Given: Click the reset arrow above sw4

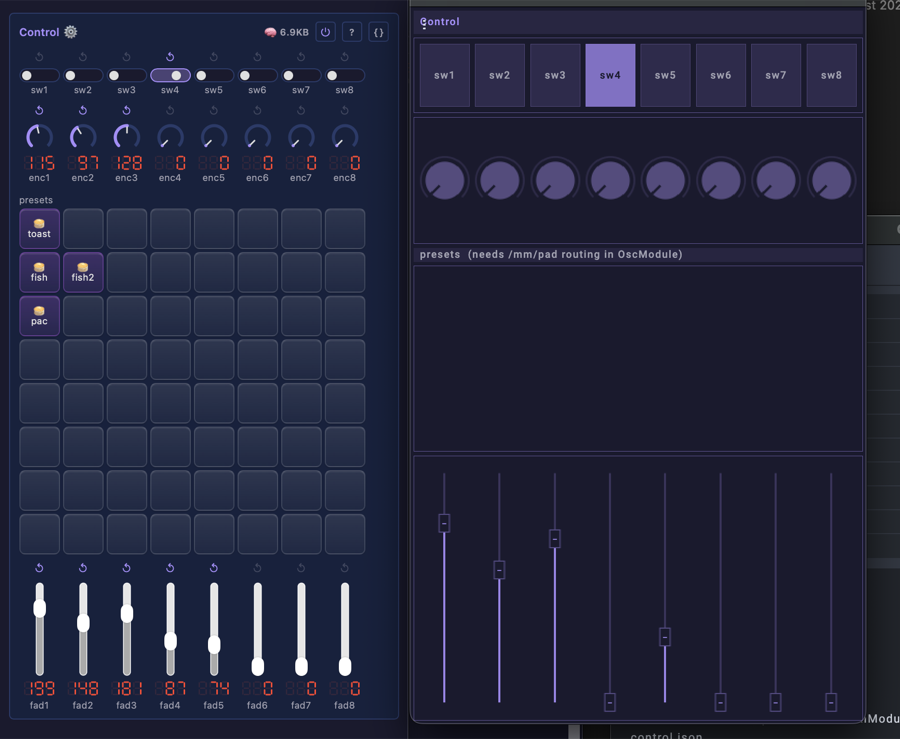Looking at the screenshot, I should pos(170,57).
